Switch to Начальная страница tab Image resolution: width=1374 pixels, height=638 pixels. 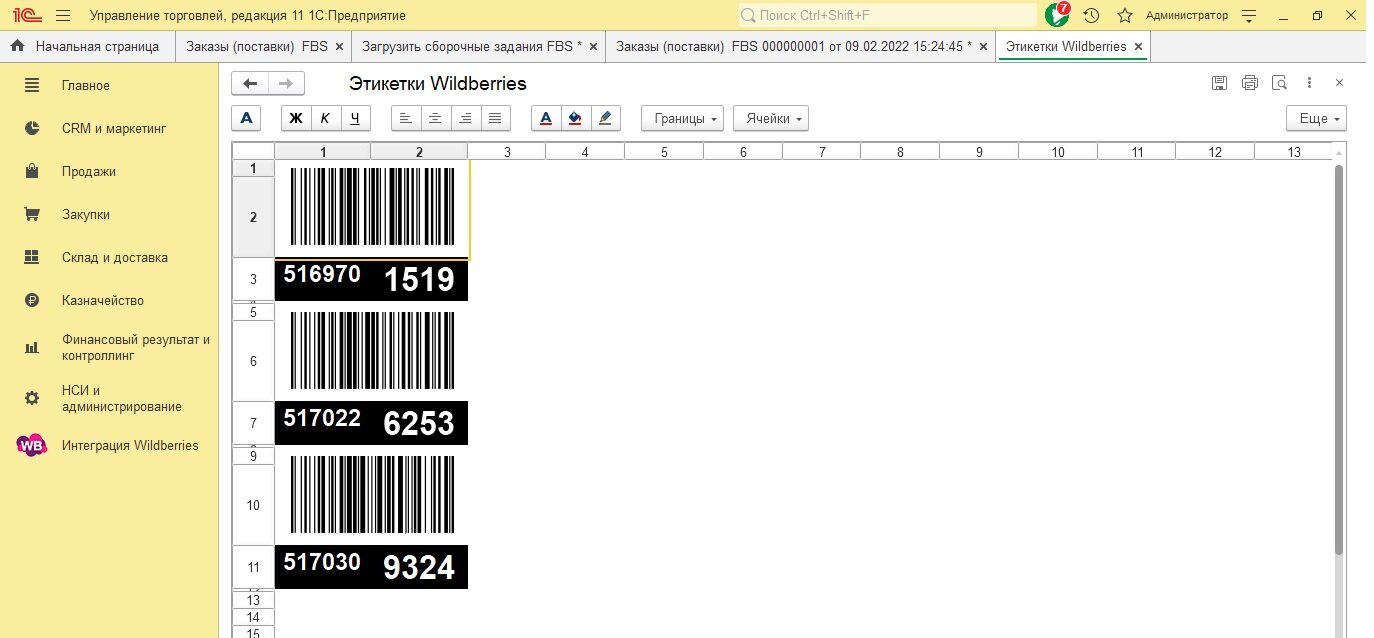[87, 46]
